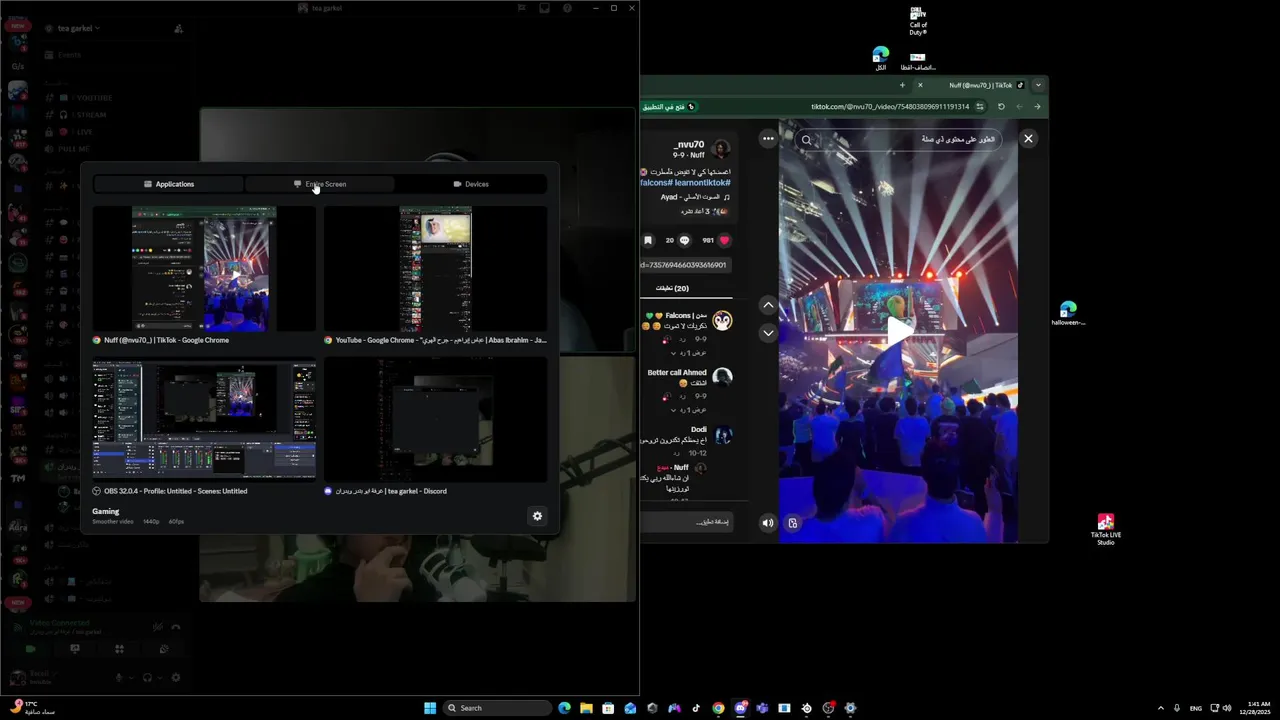Open Call of Duty desktop shortcut
Image resolution: width=1280 pixels, height=720 pixels.
pyautogui.click(x=918, y=21)
